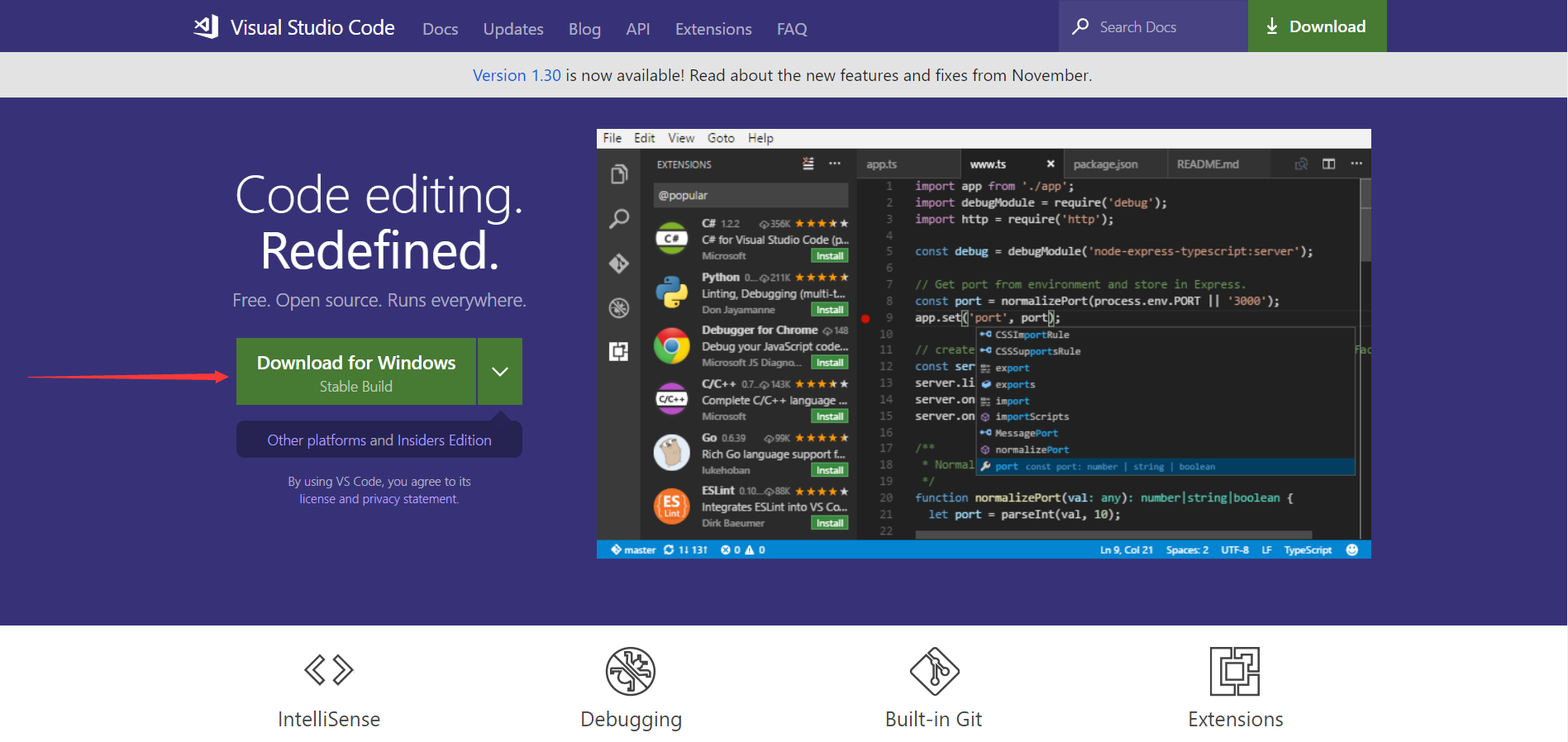The width and height of the screenshot is (1568, 742).
Task: Click the editor screenshot image
Action: [984, 343]
